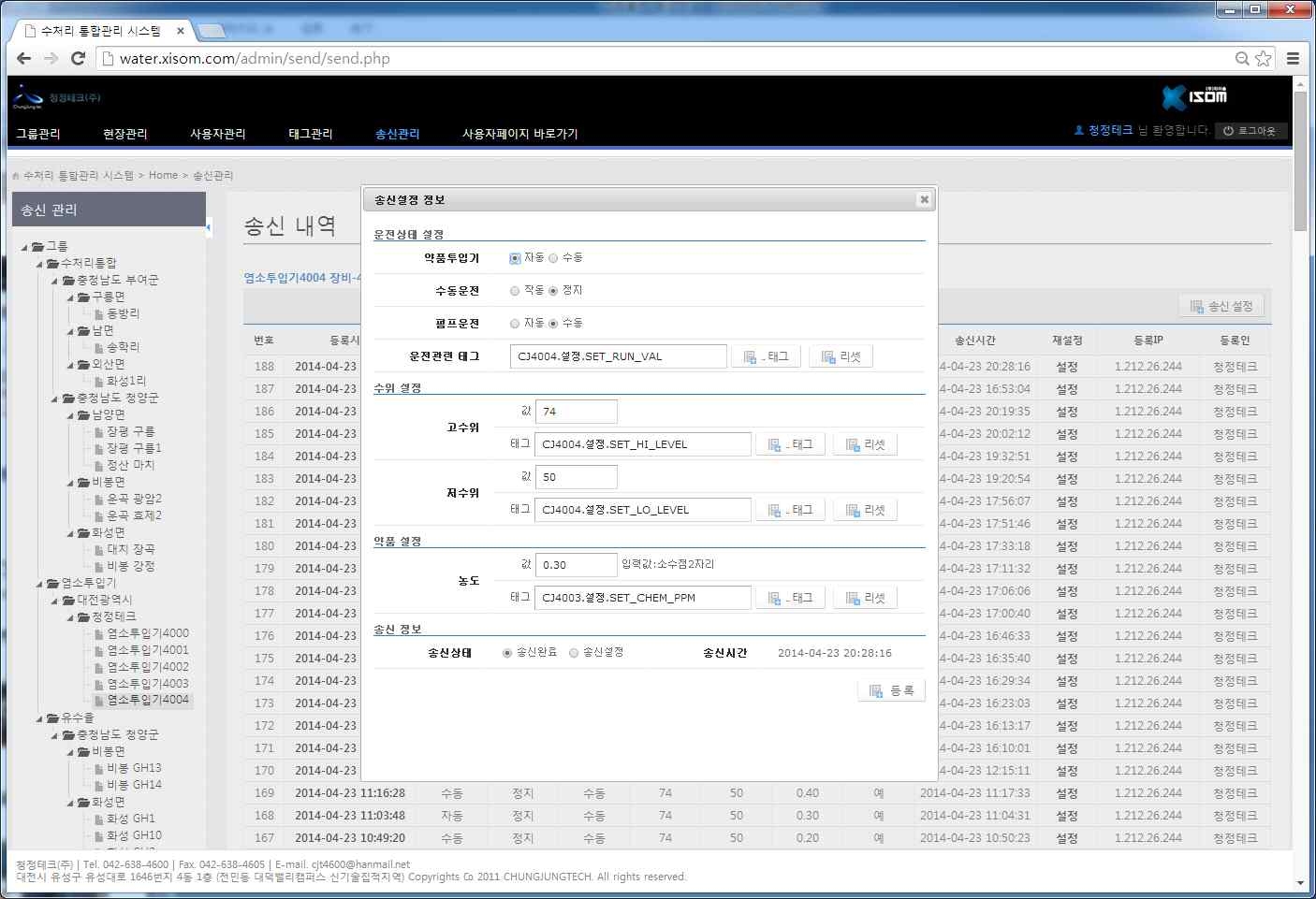The width and height of the screenshot is (1316, 899).
Task: Click the 태그 button for 운전관련 태그
Action: click(x=766, y=356)
